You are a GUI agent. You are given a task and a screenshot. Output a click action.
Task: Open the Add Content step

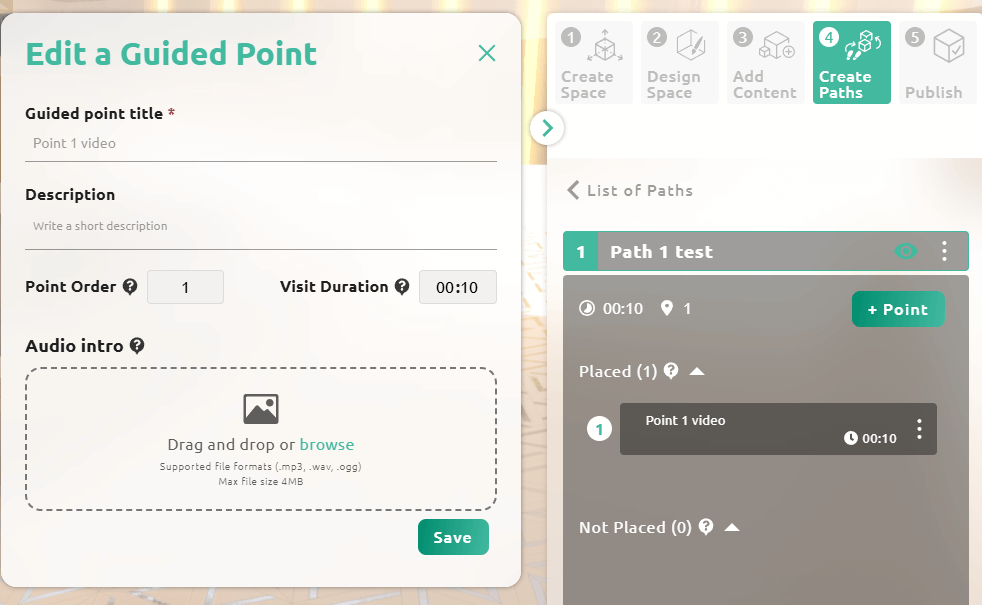coord(766,62)
